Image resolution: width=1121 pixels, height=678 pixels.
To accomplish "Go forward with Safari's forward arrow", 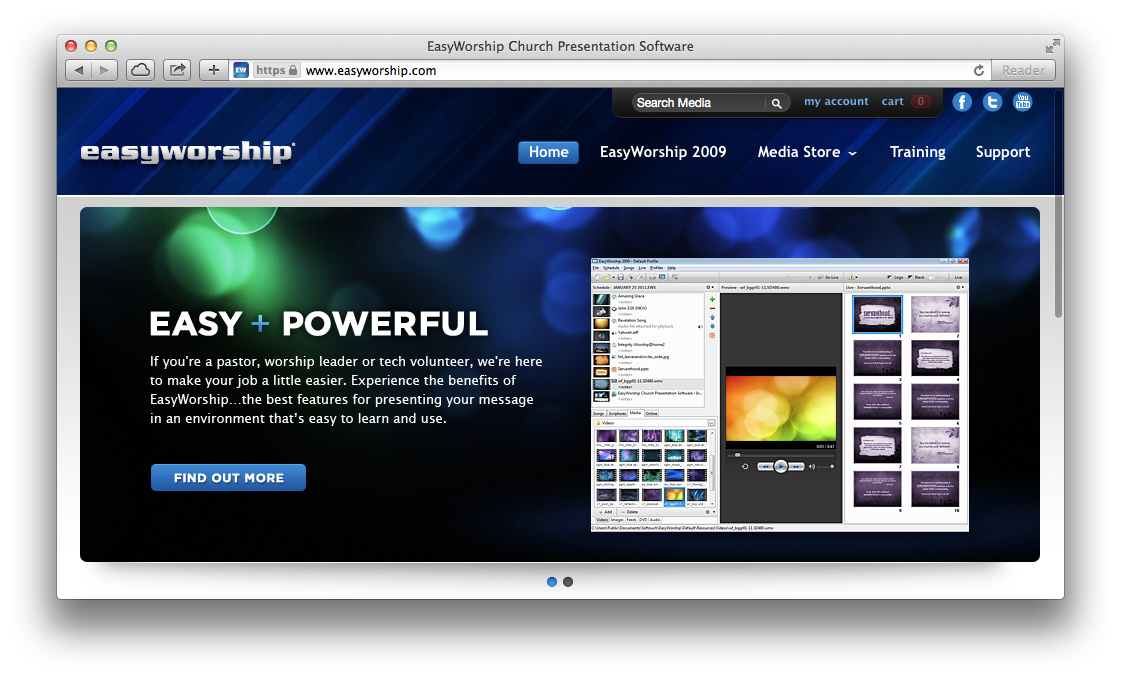I will (104, 70).
